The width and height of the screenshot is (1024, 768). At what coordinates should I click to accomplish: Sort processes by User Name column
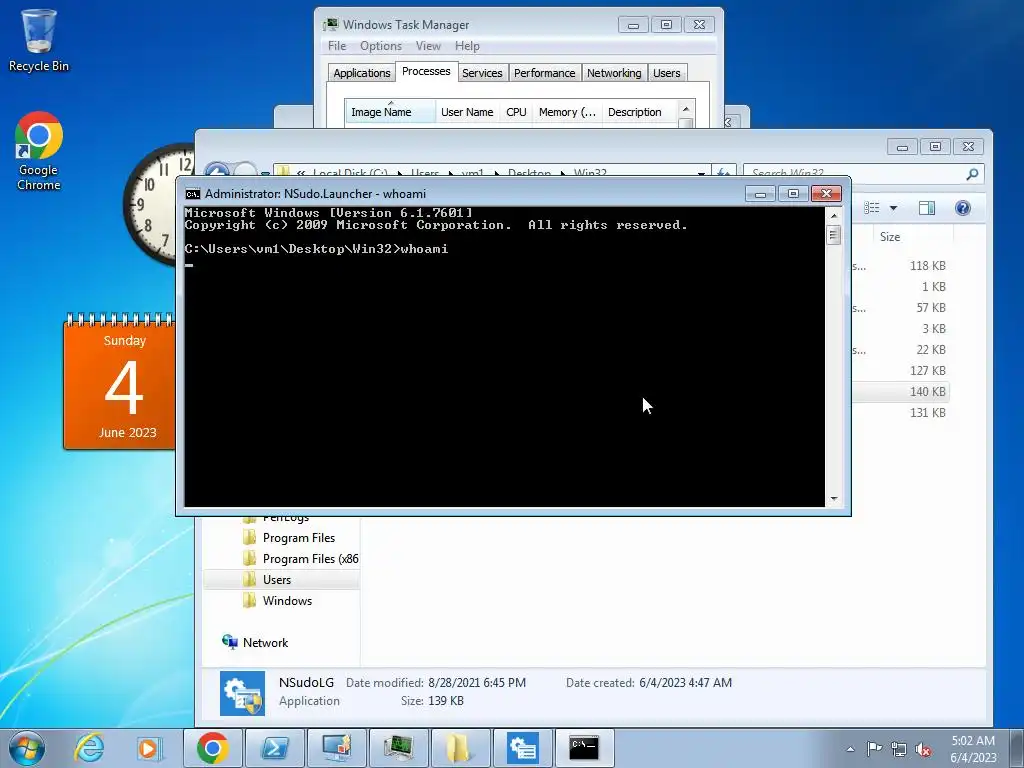[467, 112]
